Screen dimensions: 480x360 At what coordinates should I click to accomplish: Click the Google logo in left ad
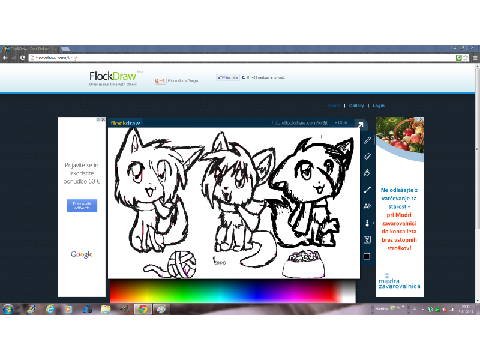tap(81, 254)
